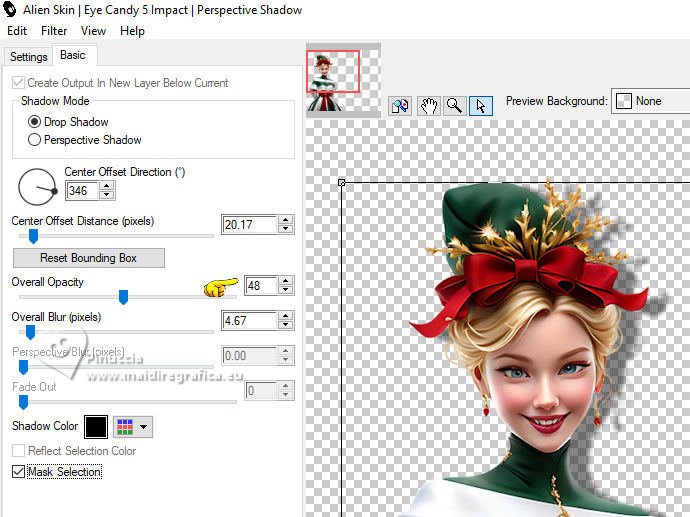Increase Center Offset Distance with up arrow
This screenshot has height=517, width=690.
pyautogui.click(x=286, y=220)
